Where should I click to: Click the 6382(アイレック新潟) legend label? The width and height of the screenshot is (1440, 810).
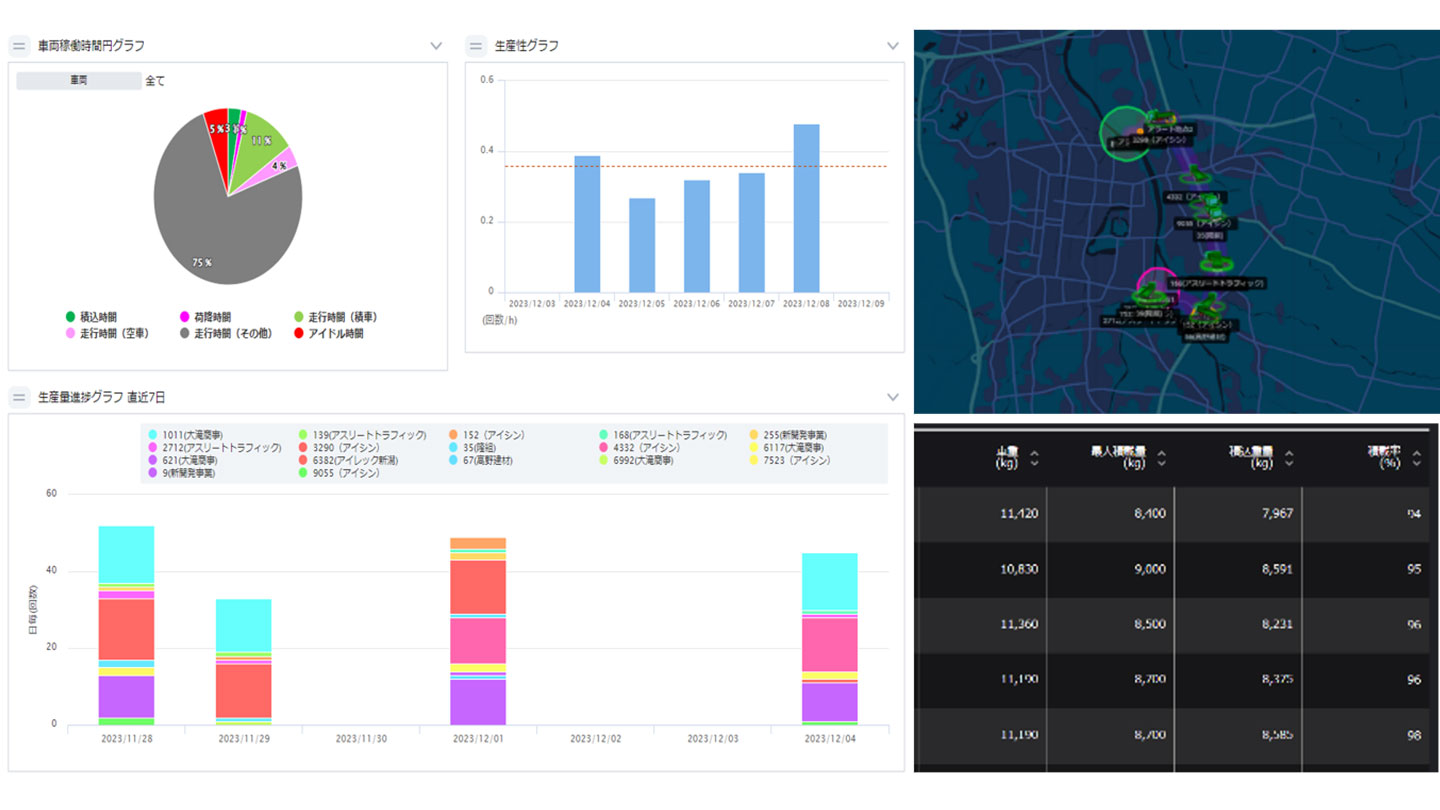355,461
